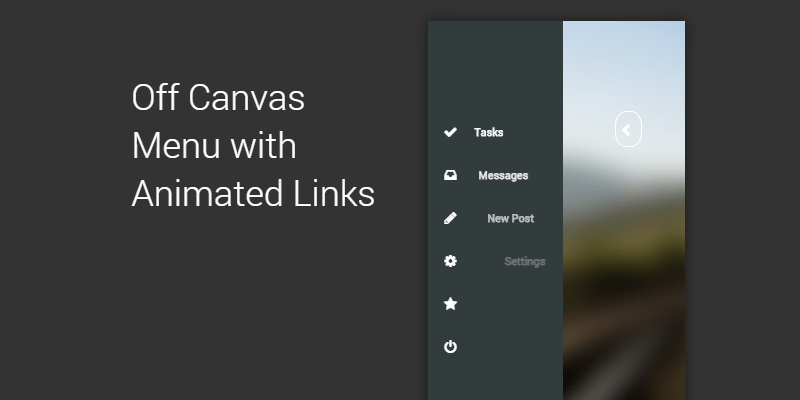Viewport: 800px width, 400px height.
Task: Click the Tasks checkmark icon
Action: (450, 132)
